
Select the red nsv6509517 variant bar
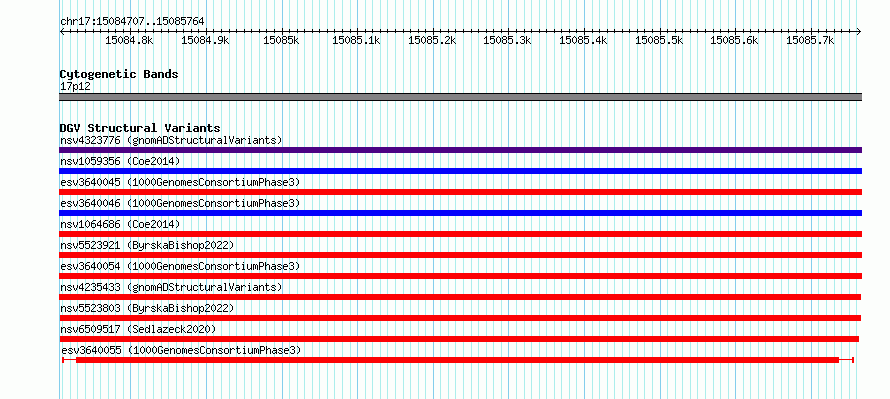(459, 339)
